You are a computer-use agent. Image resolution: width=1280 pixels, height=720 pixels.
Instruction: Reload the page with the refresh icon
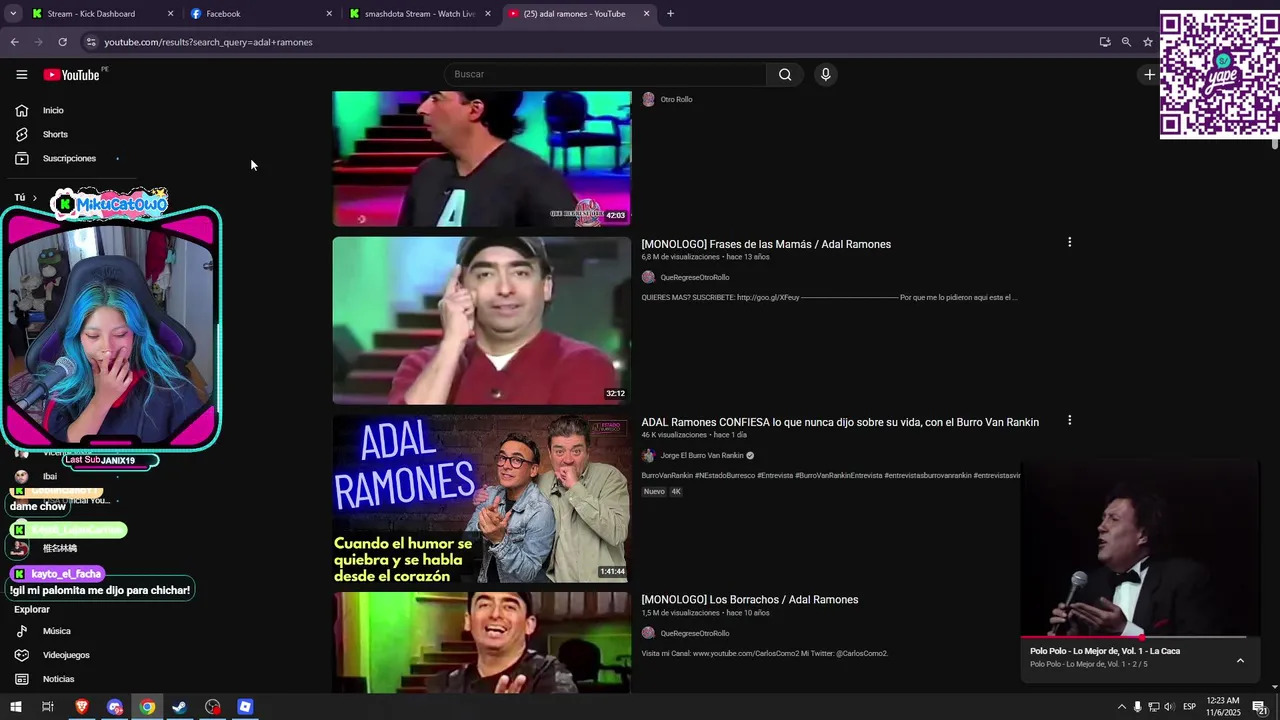coord(62,42)
